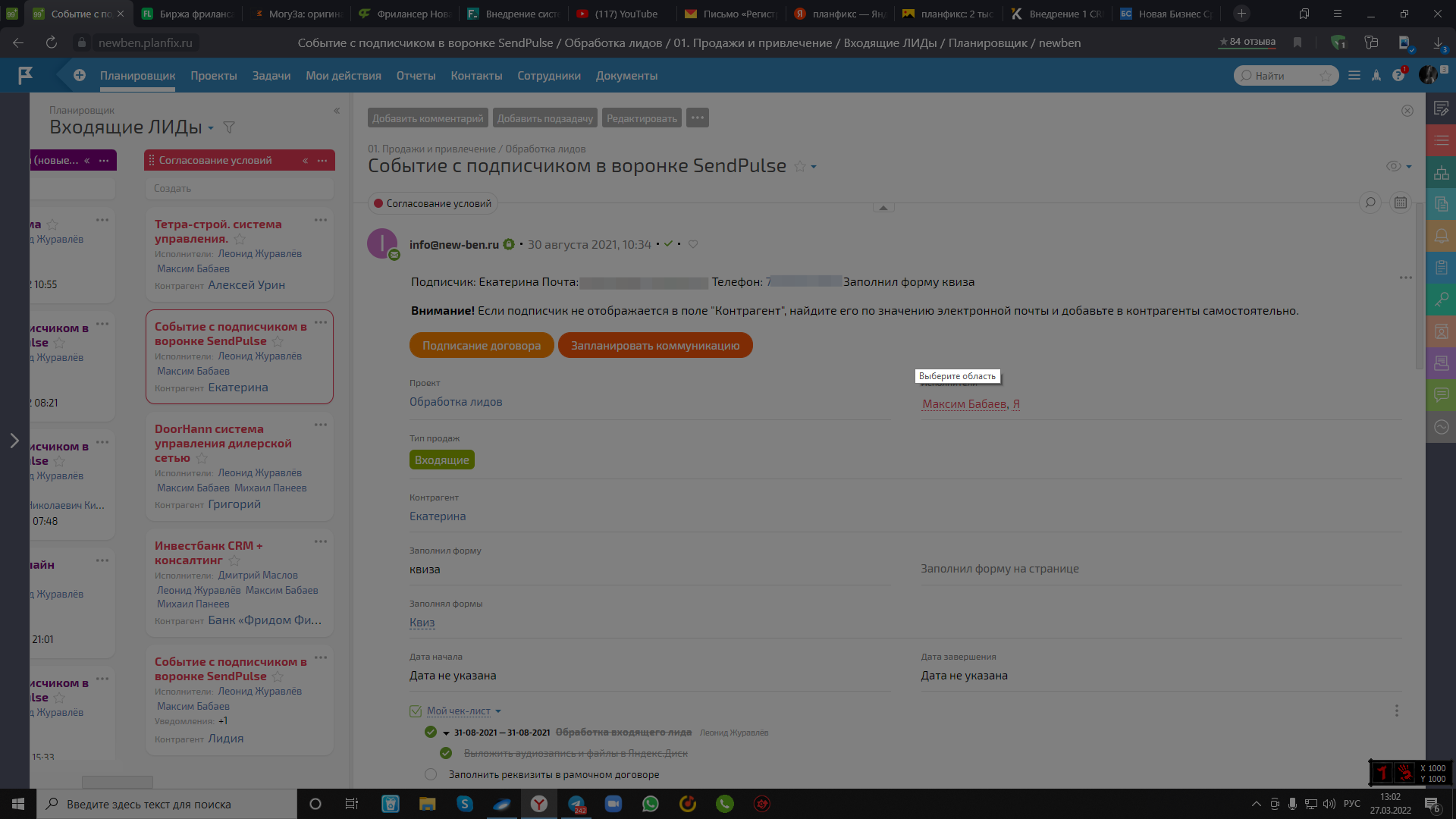
Task: Click Редактировать button
Action: tap(642, 118)
